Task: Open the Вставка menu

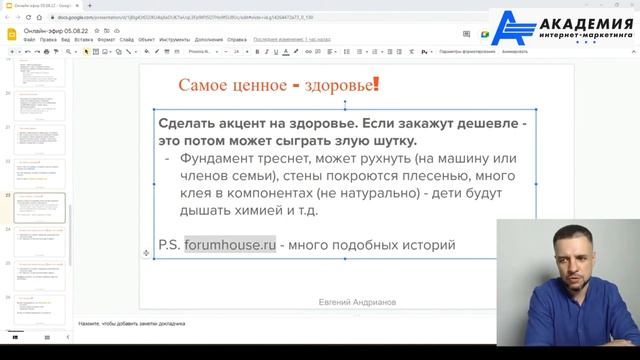Action: 84,40
